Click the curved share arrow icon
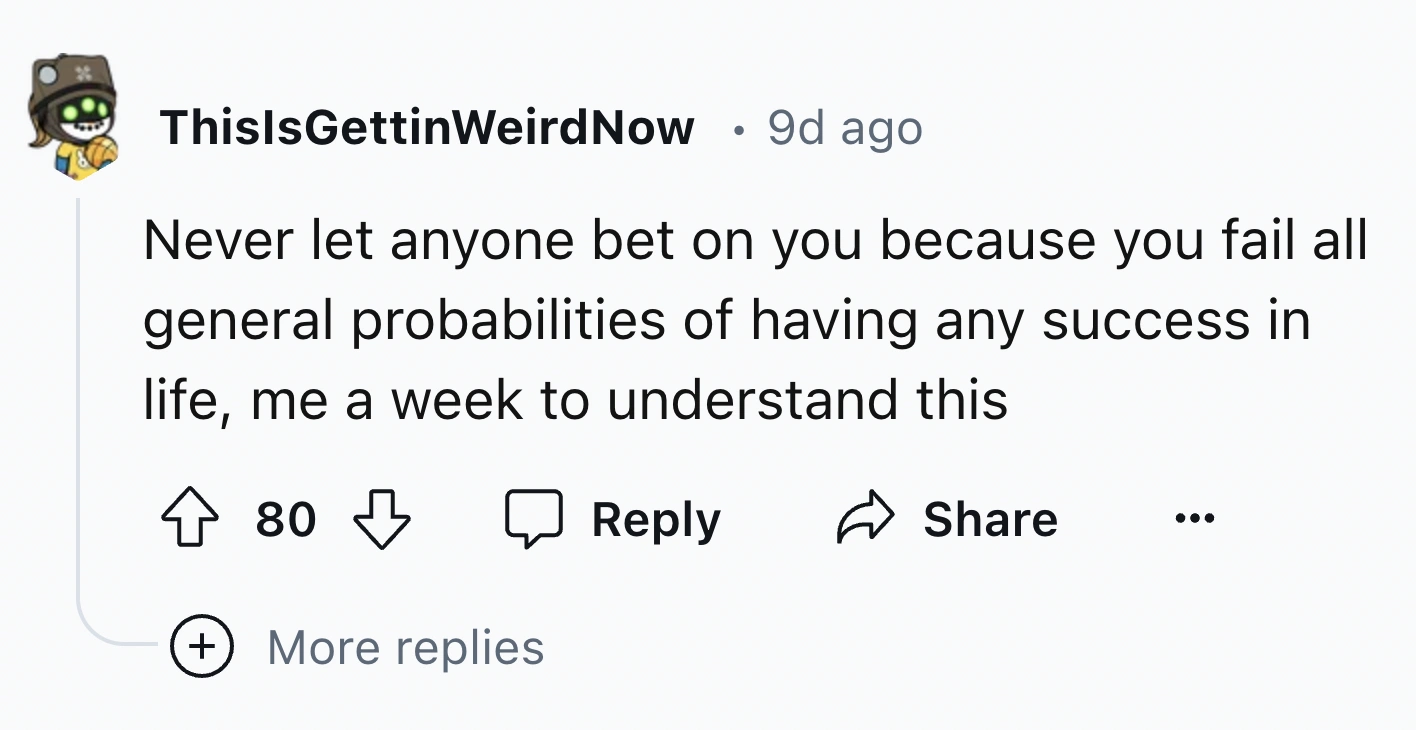 (x=862, y=520)
